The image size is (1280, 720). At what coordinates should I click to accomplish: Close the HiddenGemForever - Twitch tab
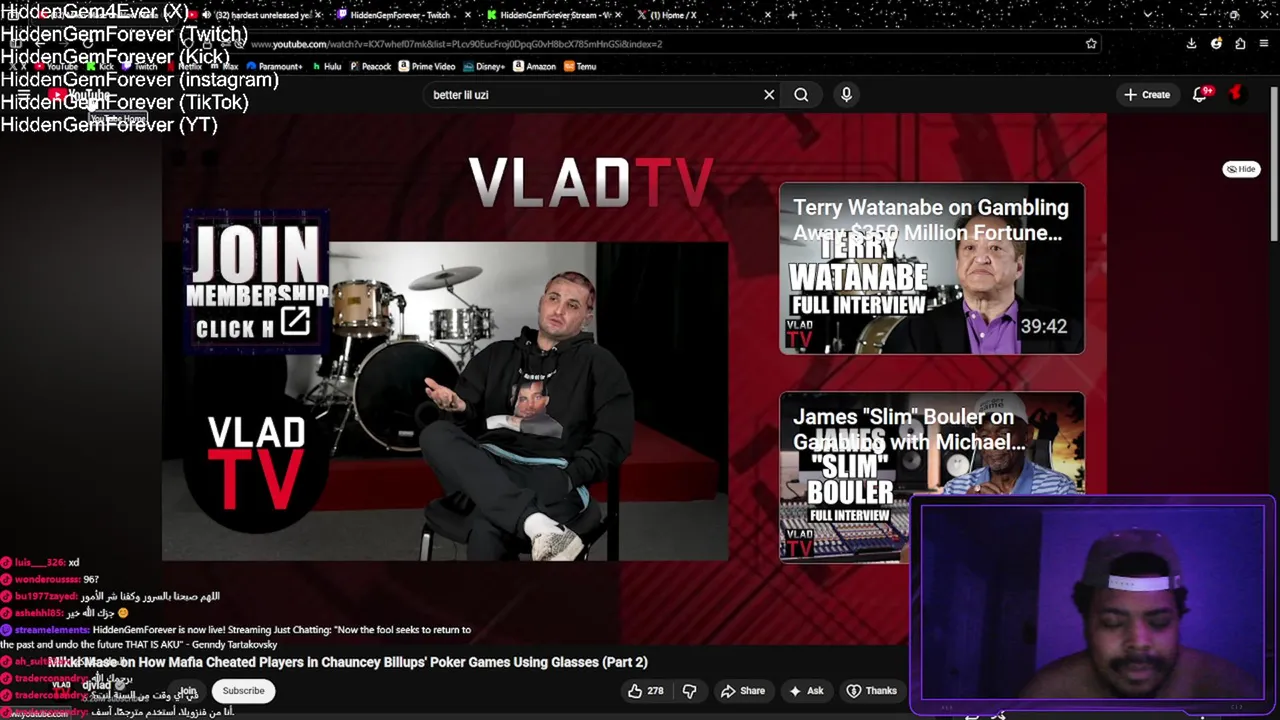pos(468,15)
